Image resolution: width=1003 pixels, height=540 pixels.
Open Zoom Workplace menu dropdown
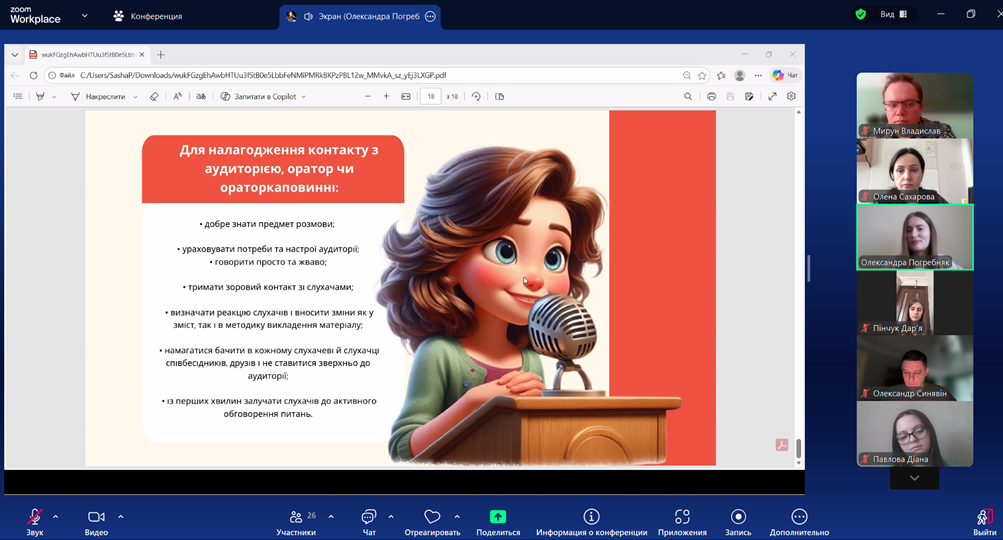pos(84,16)
